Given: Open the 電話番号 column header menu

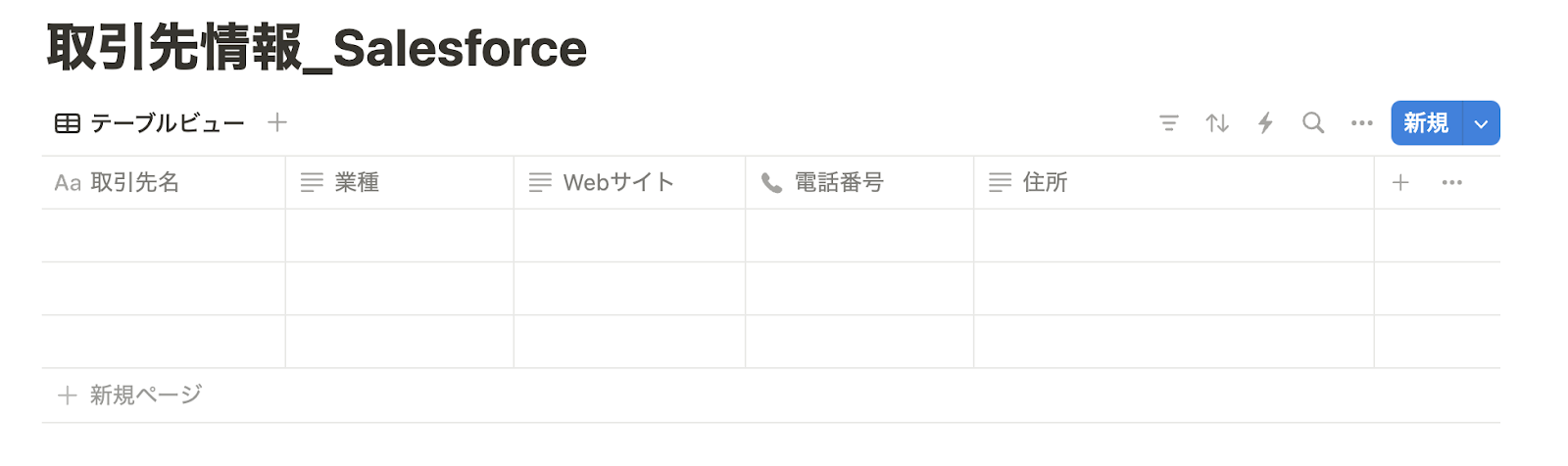Looking at the screenshot, I should pos(838,183).
